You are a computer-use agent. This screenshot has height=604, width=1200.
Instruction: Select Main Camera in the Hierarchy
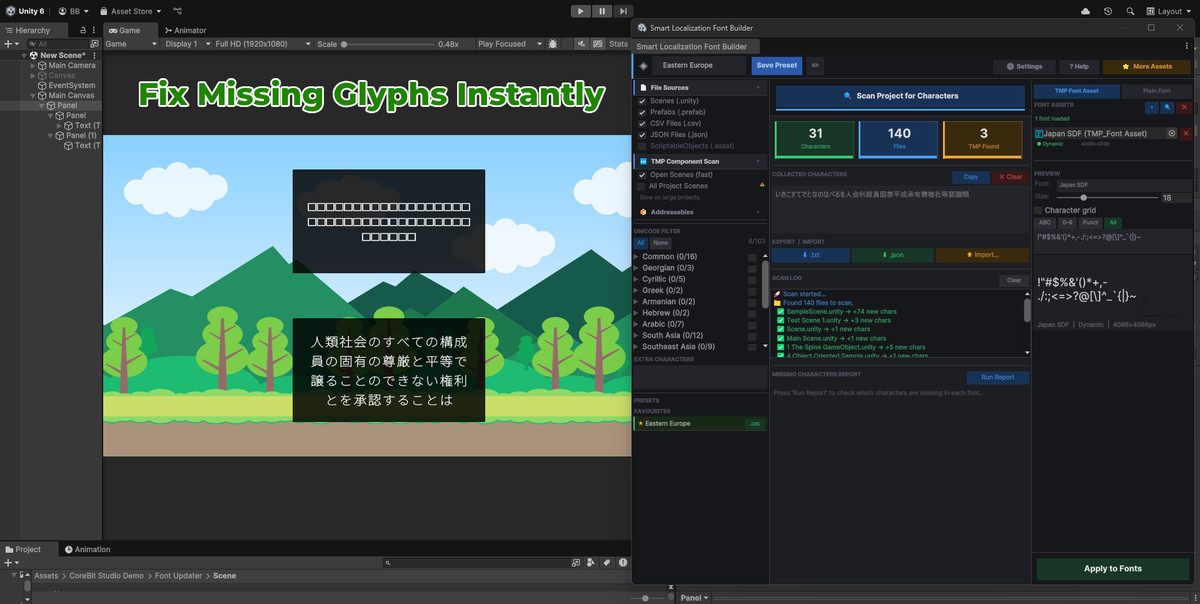72,65
